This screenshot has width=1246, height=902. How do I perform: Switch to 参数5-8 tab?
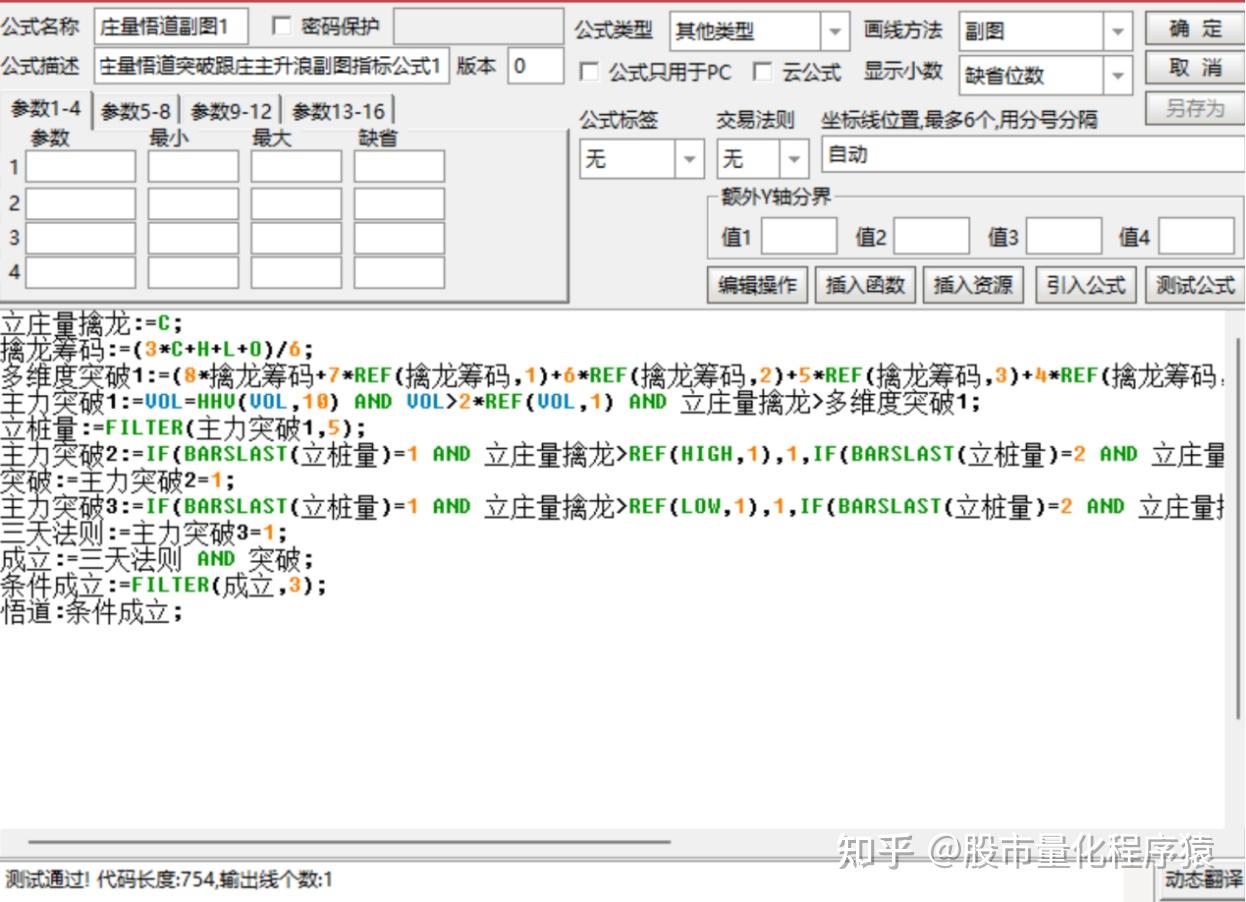[x=136, y=111]
